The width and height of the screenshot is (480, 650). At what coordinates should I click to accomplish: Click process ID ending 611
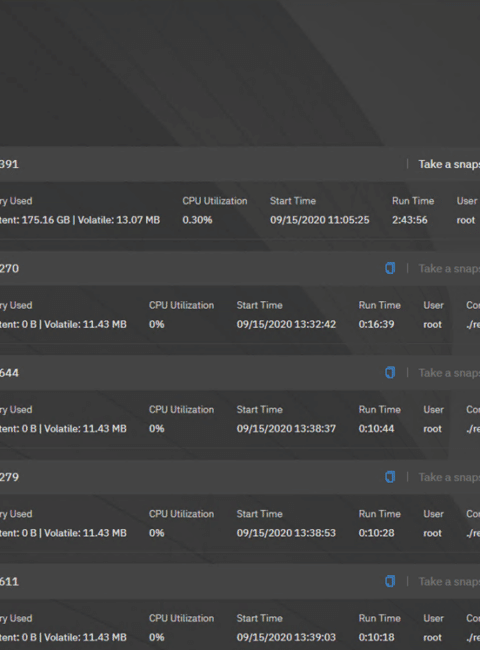(9, 582)
